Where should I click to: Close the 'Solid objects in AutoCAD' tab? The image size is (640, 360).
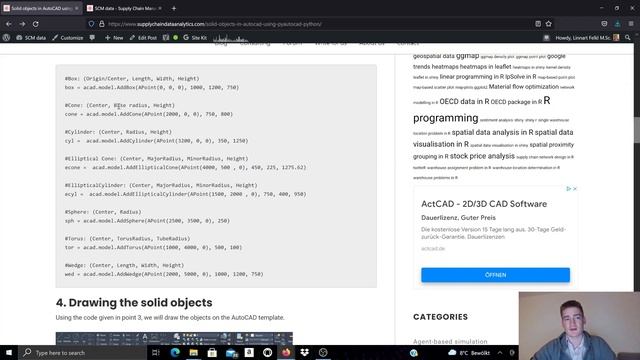[77, 8]
